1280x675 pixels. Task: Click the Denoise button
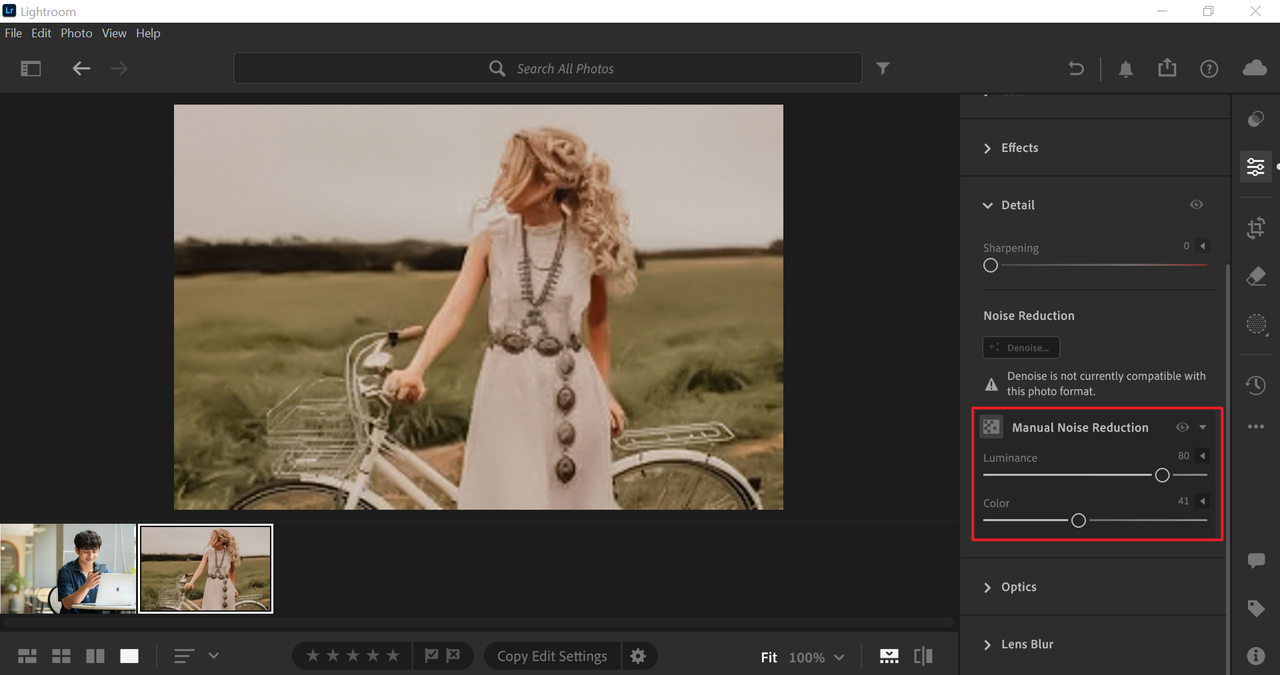(1021, 348)
